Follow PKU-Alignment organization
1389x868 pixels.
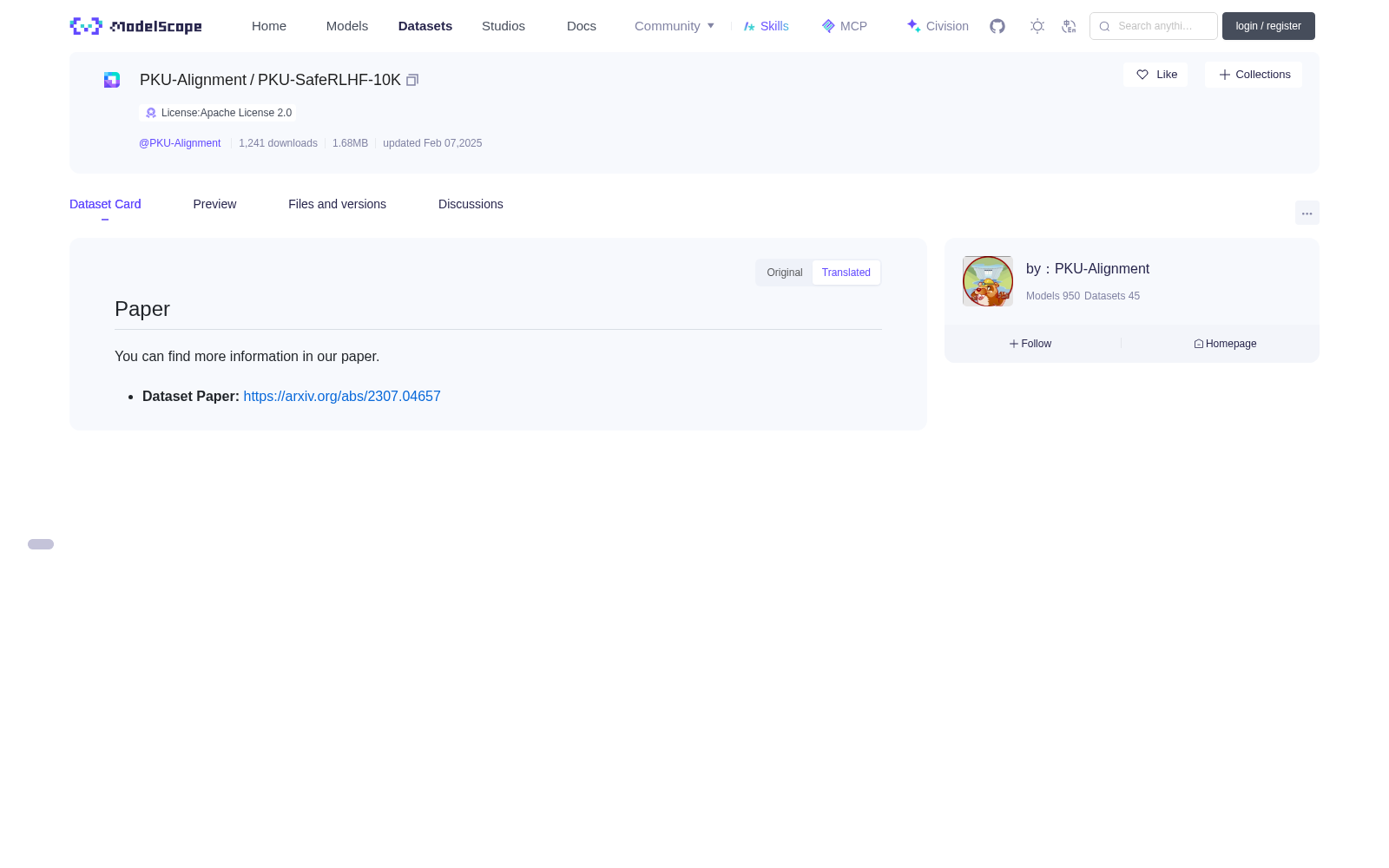(x=1030, y=344)
